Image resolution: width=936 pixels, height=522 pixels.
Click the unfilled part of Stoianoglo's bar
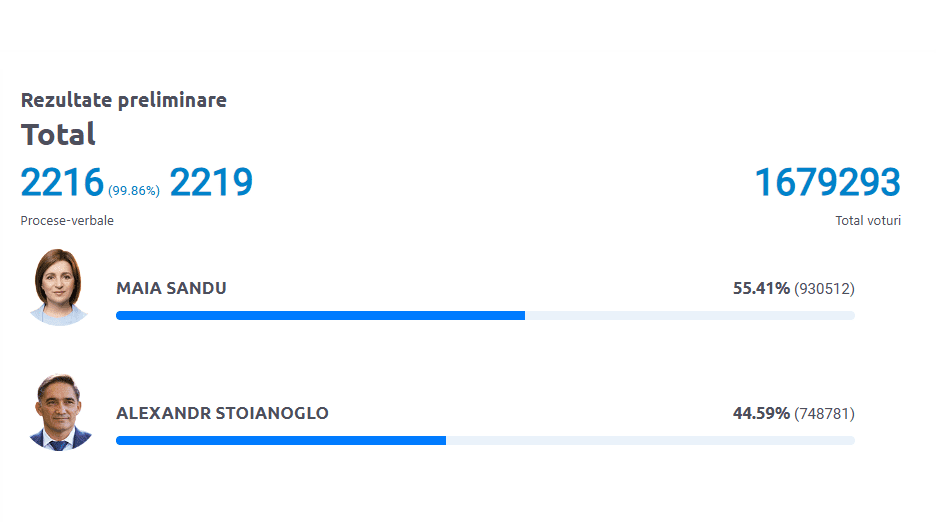pos(650,440)
